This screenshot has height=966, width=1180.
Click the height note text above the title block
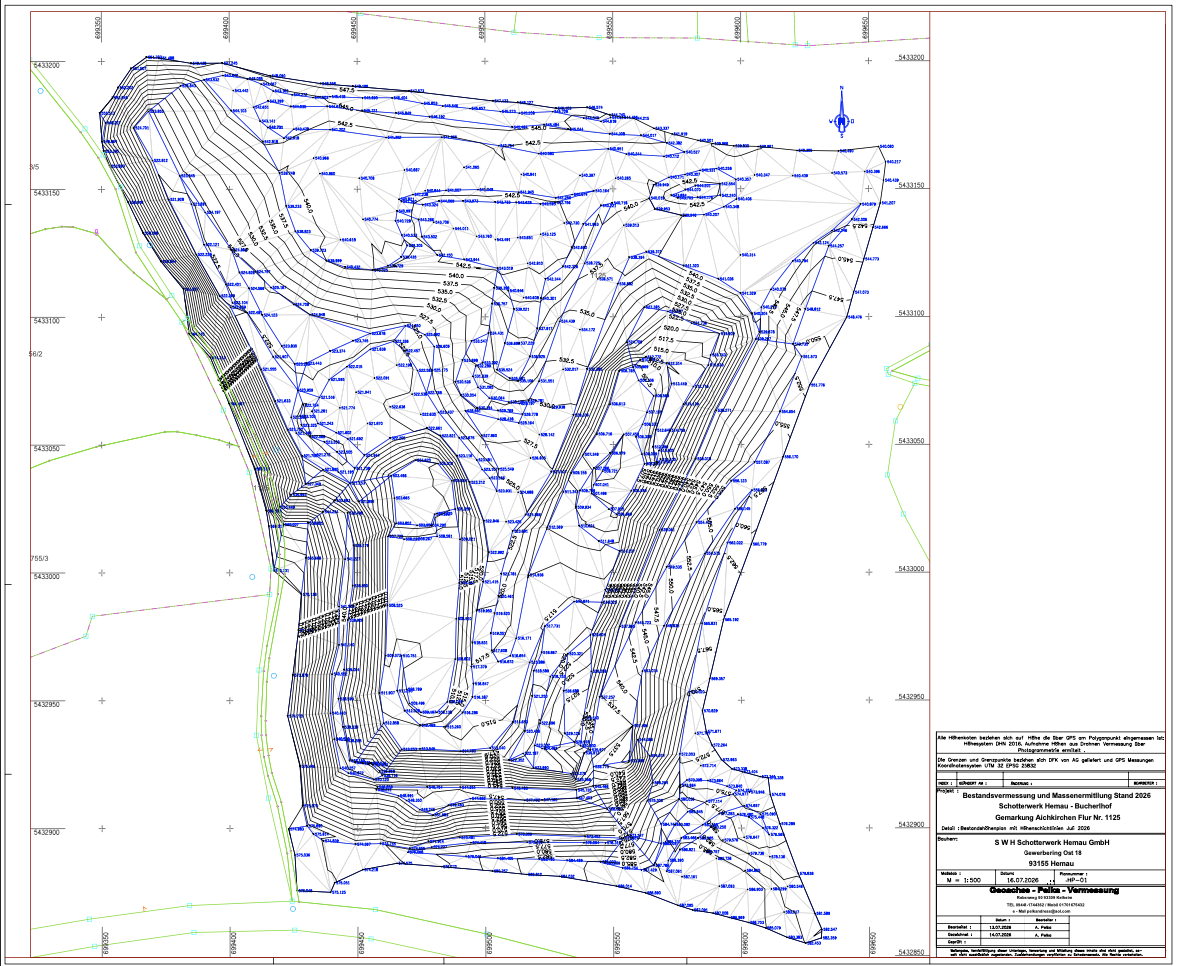click(x=1051, y=744)
